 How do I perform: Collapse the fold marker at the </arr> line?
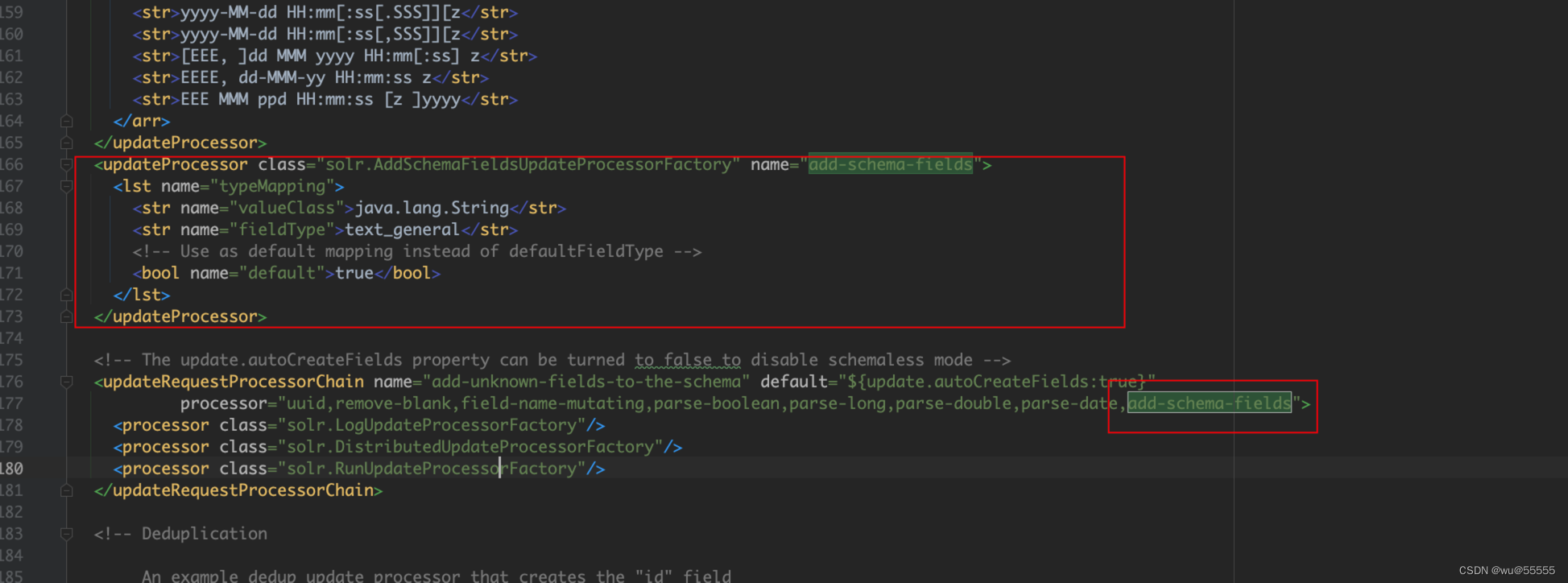(67, 121)
